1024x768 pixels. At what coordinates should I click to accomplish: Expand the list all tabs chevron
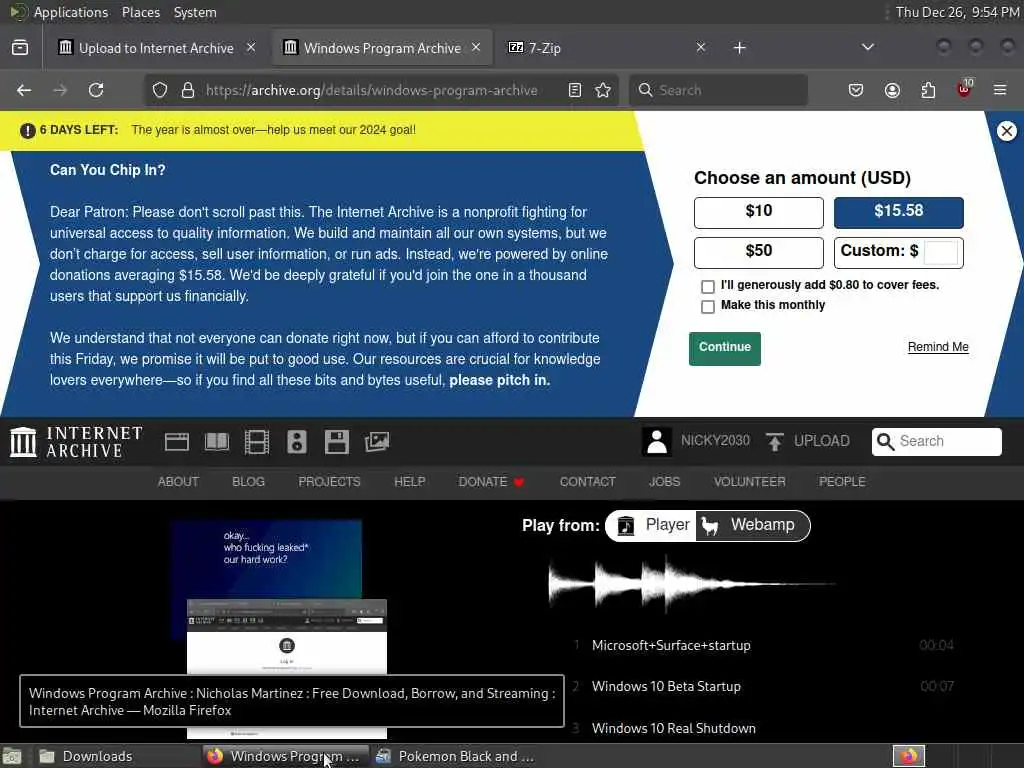tap(867, 48)
